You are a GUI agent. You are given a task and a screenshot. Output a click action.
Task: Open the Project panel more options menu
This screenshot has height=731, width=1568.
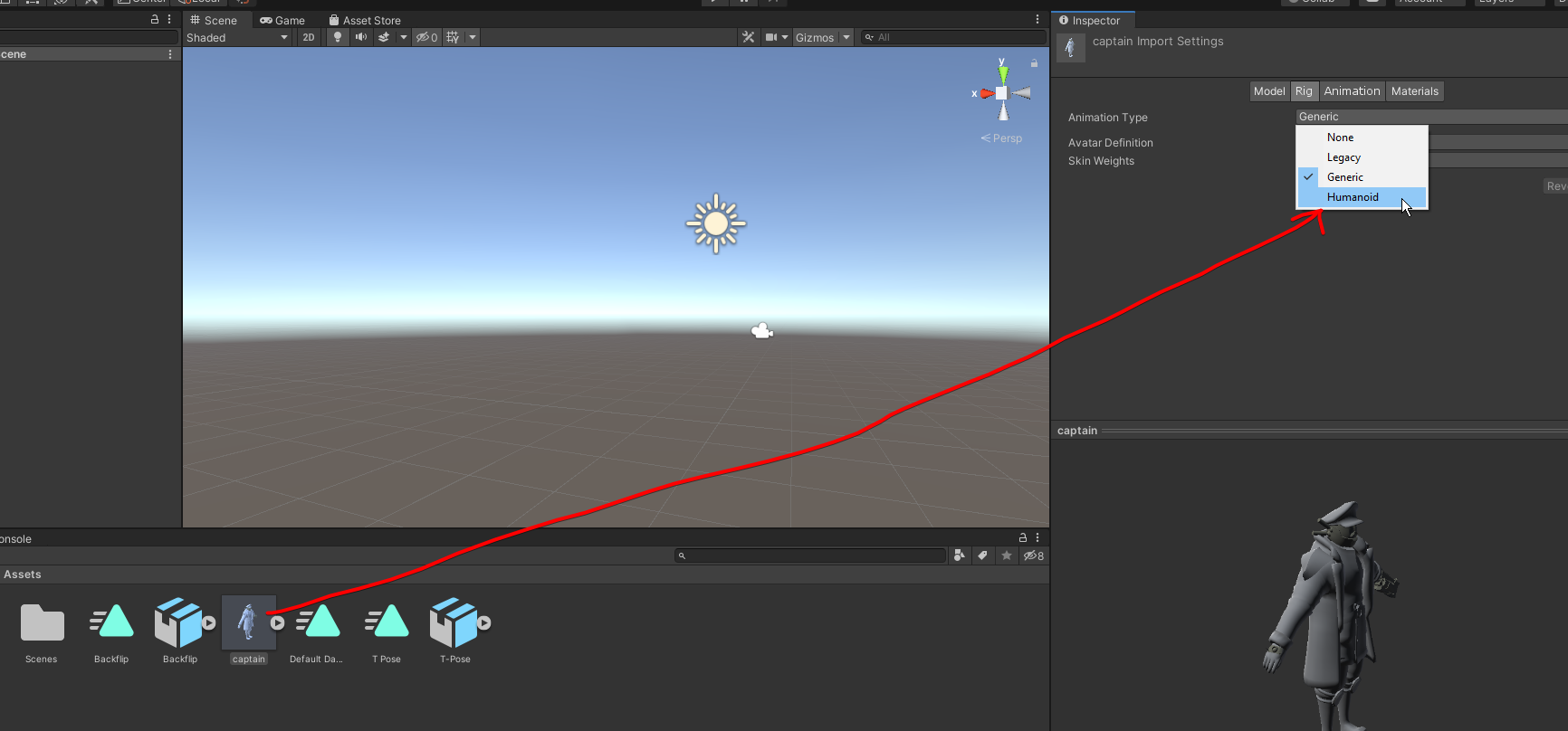(x=1037, y=537)
